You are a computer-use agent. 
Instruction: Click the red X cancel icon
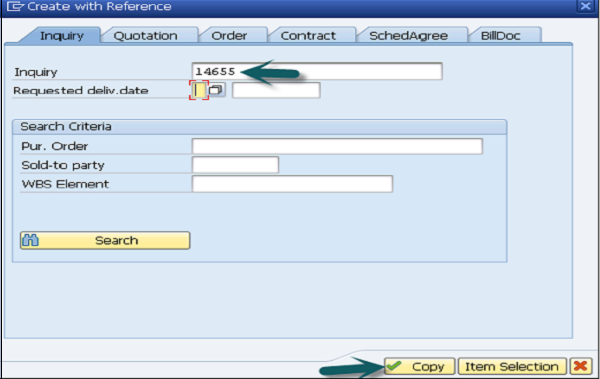coord(580,366)
